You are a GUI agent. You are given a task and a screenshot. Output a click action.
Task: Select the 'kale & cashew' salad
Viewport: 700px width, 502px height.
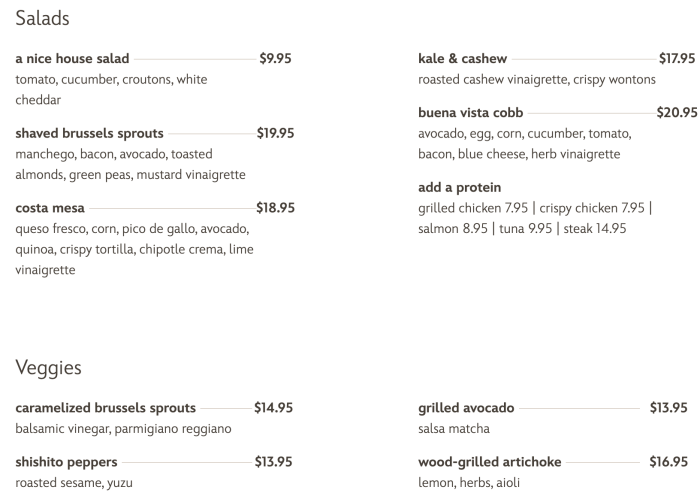462,59
